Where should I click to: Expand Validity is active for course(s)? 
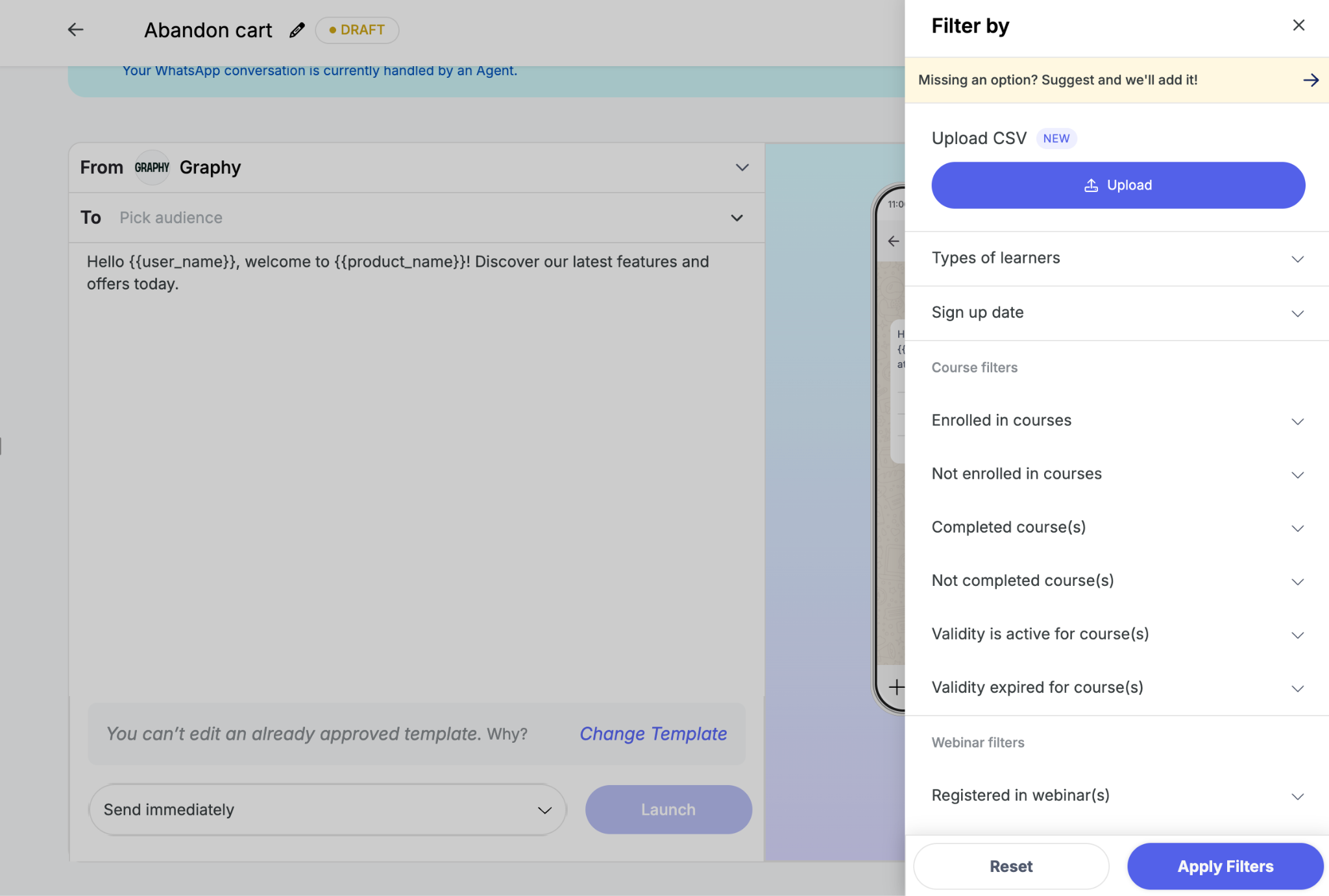(x=1117, y=634)
